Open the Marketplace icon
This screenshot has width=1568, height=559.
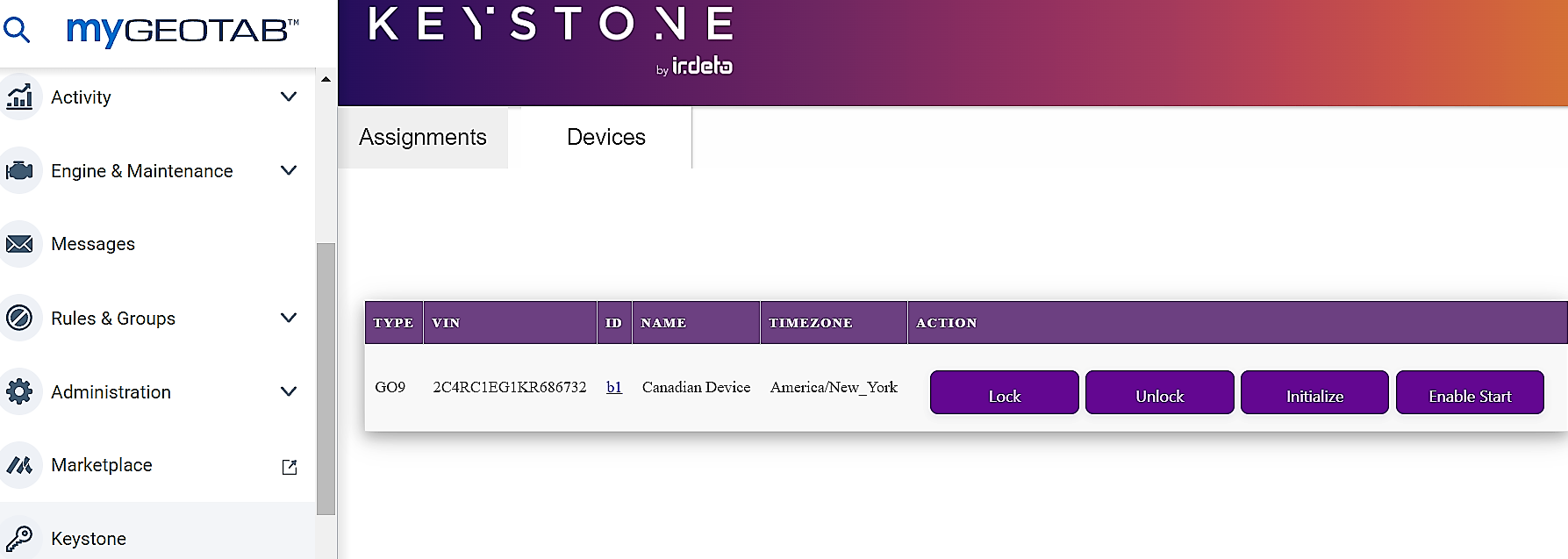pyautogui.click(x=21, y=465)
